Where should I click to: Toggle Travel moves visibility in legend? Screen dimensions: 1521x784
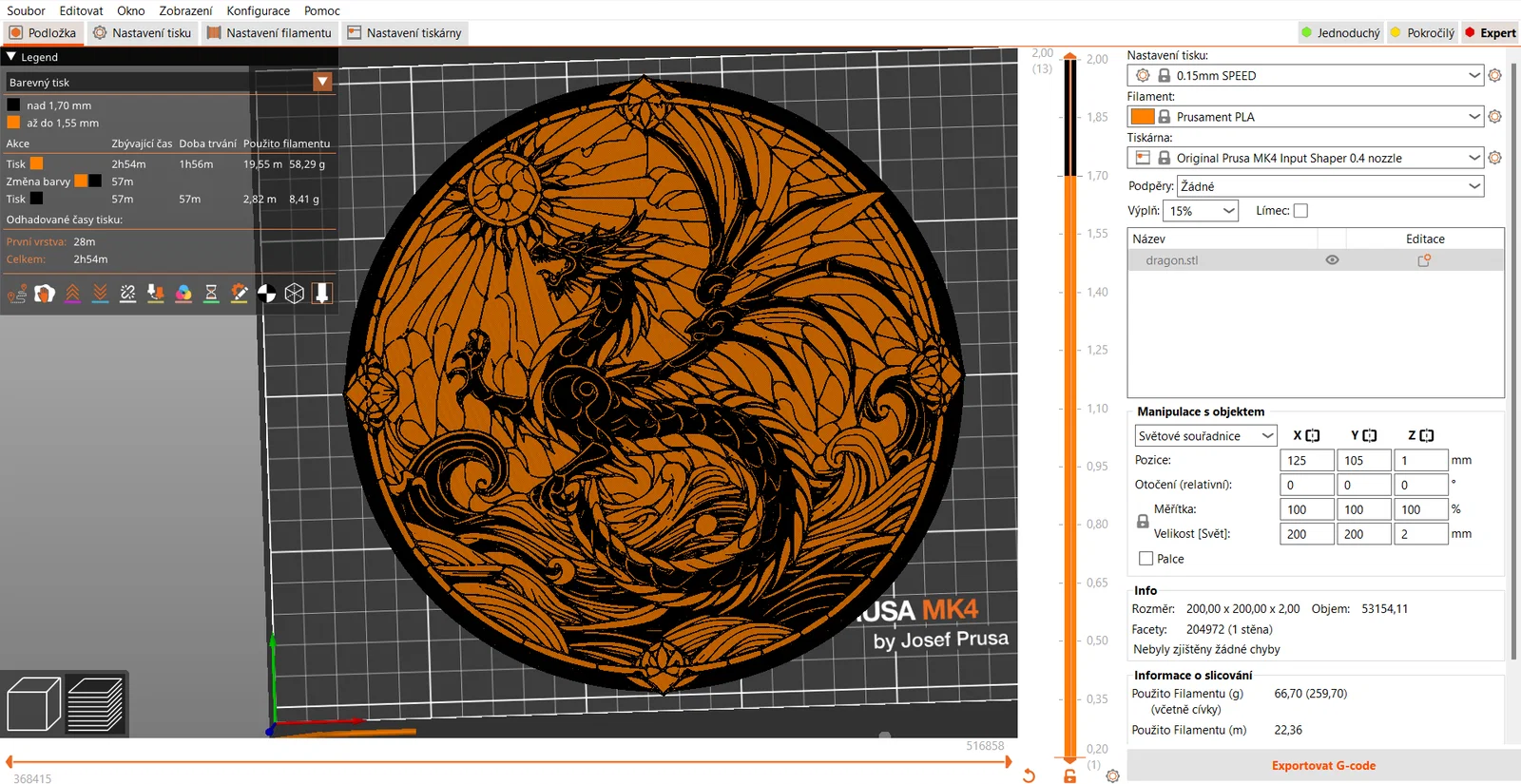click(x=17, y=294)
